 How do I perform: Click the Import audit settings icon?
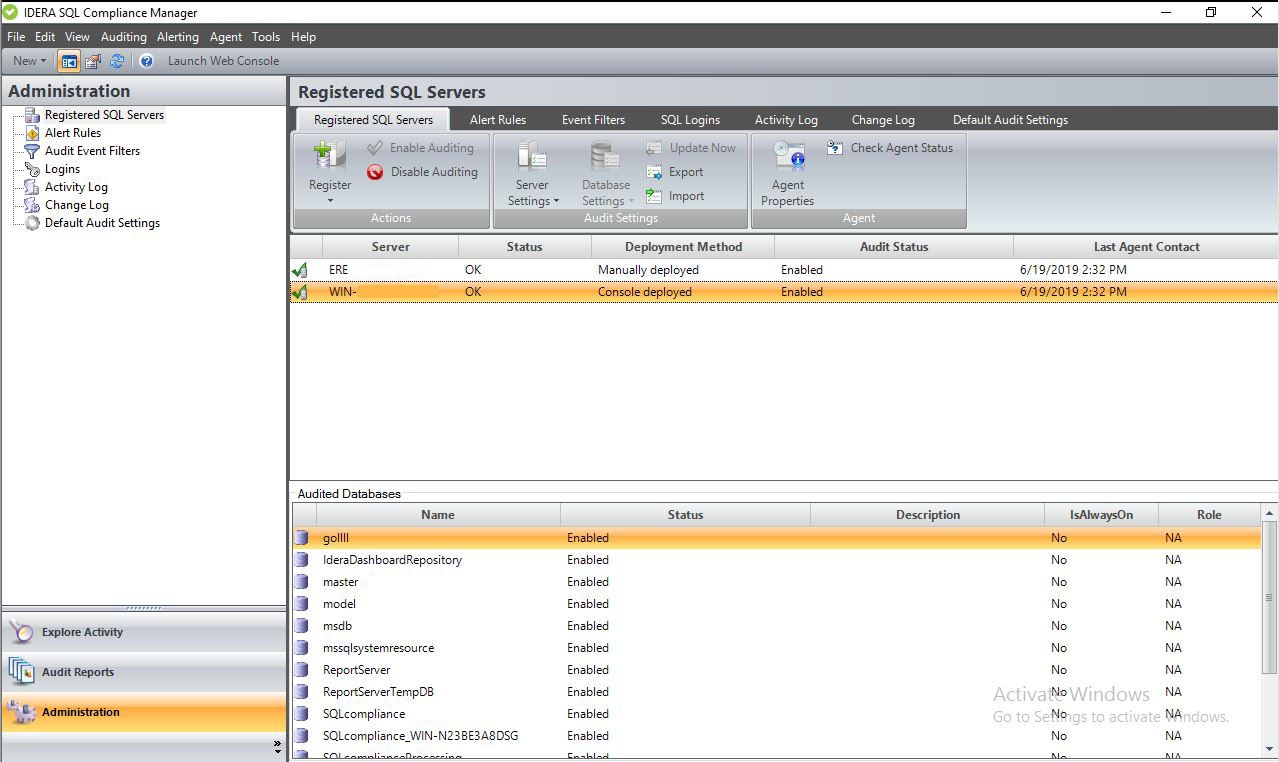pyautogui.click(x=655, y=196)
